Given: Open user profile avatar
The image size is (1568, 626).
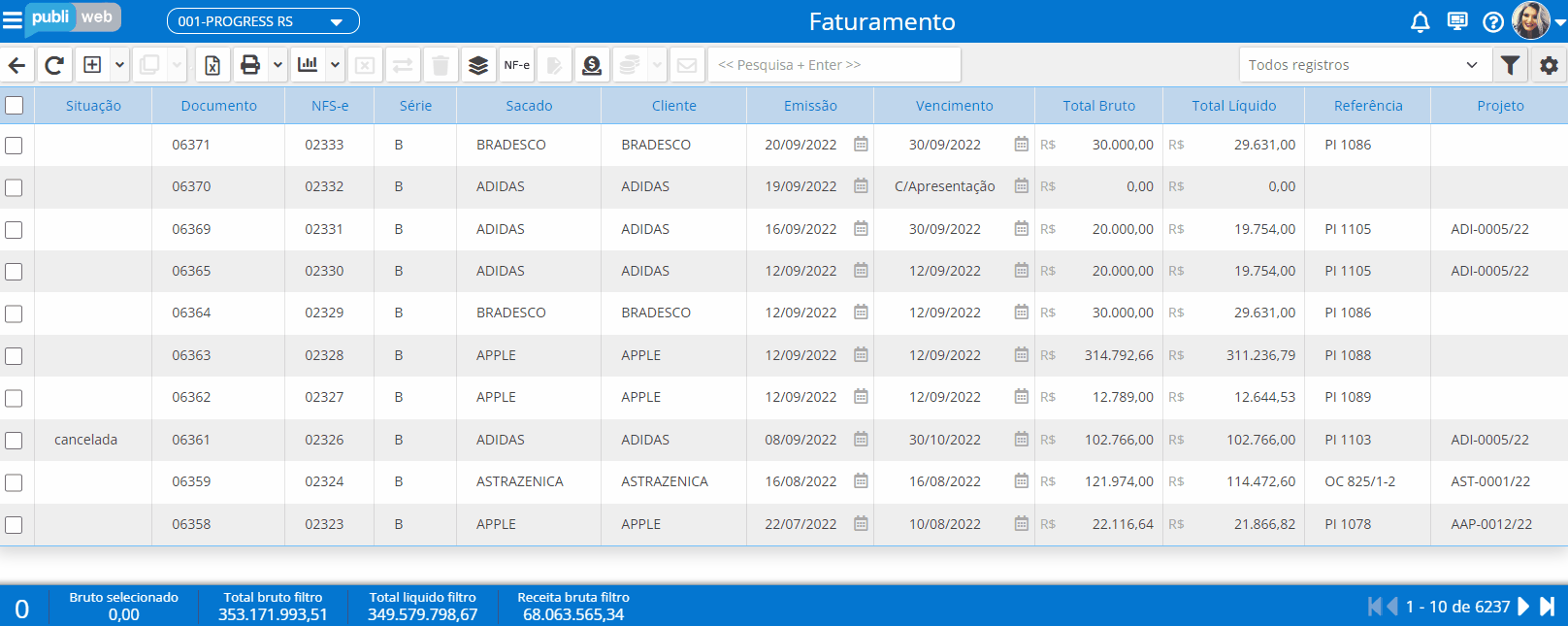Looking at the screenshot, I should (x=1532, y=20).
